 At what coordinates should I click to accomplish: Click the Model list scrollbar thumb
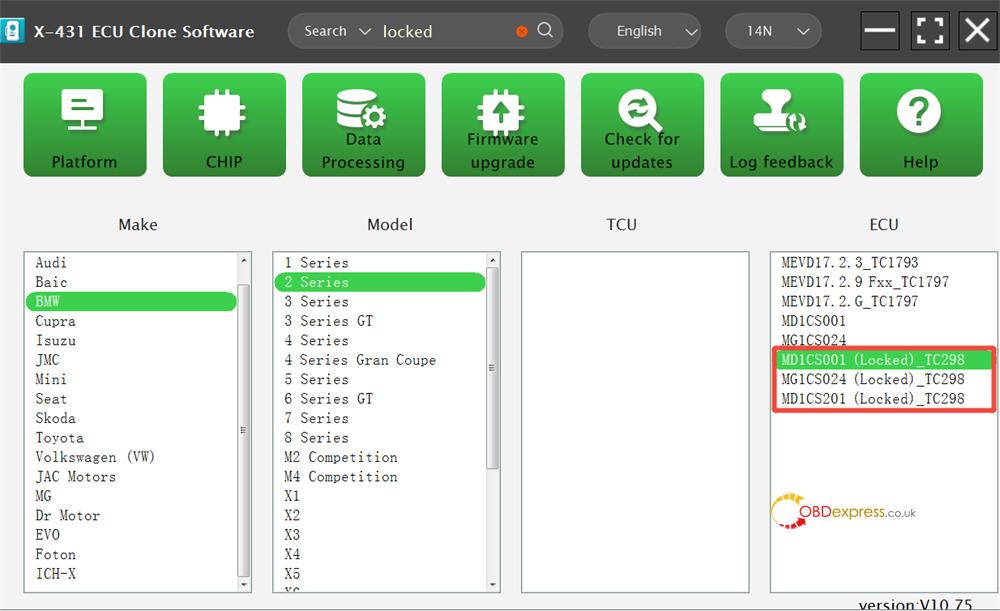click(x=492, y=368)
